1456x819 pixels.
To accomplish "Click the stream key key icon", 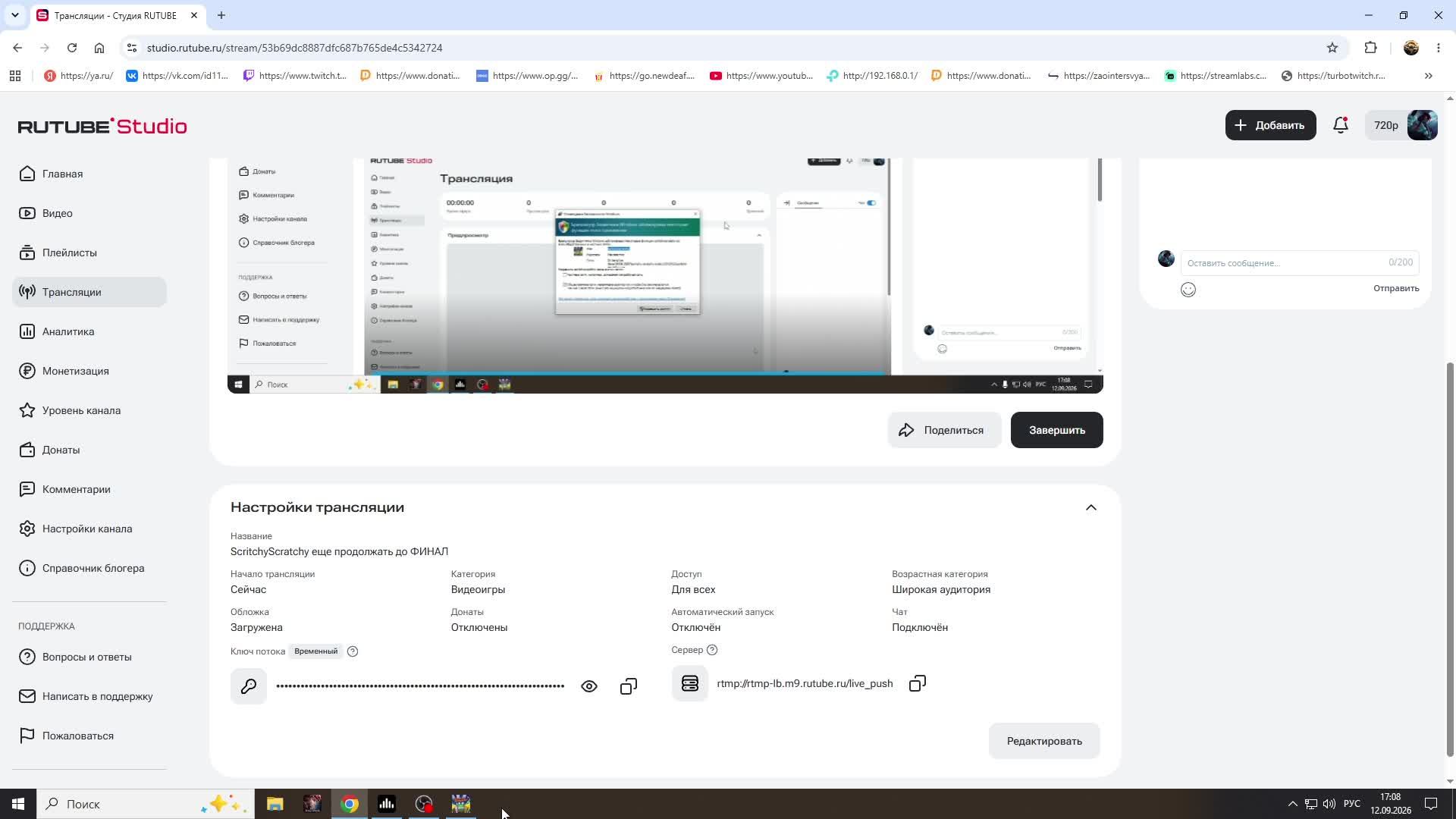I will (249, 686).
